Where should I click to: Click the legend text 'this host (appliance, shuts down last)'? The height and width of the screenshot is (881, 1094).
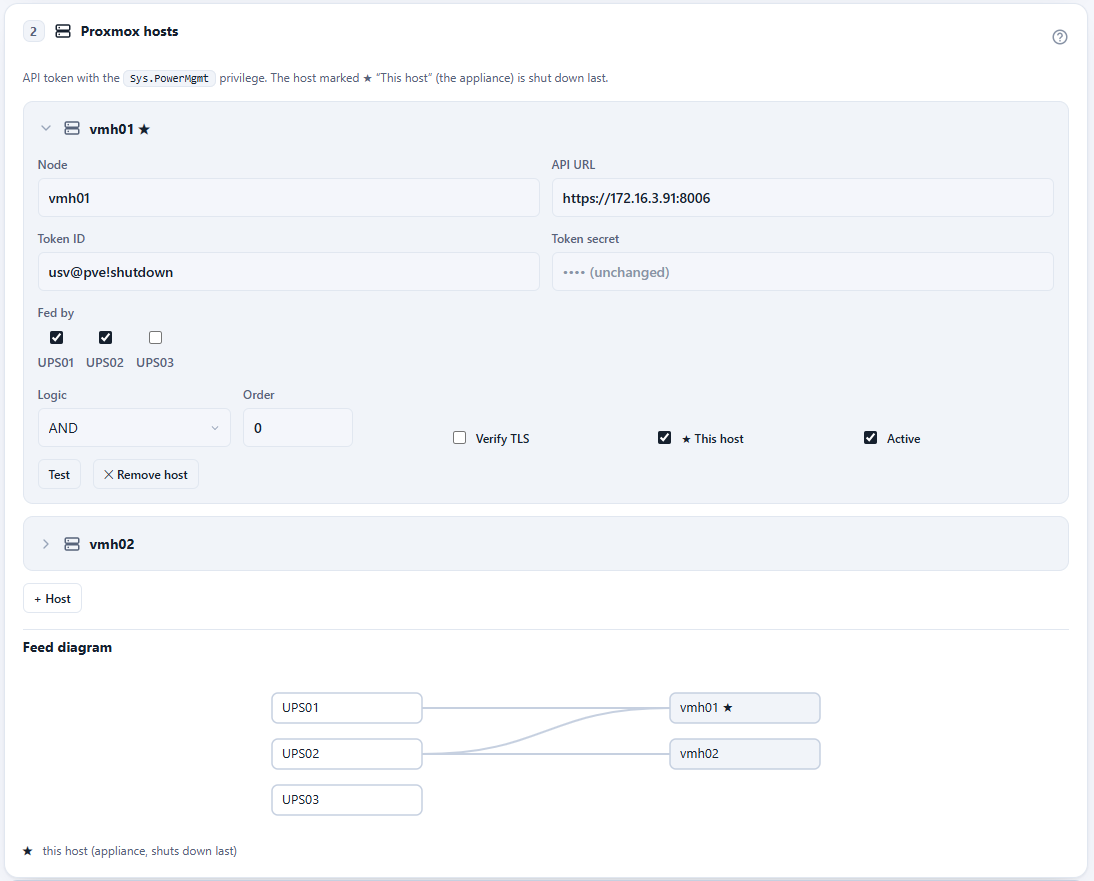point(140,851)
